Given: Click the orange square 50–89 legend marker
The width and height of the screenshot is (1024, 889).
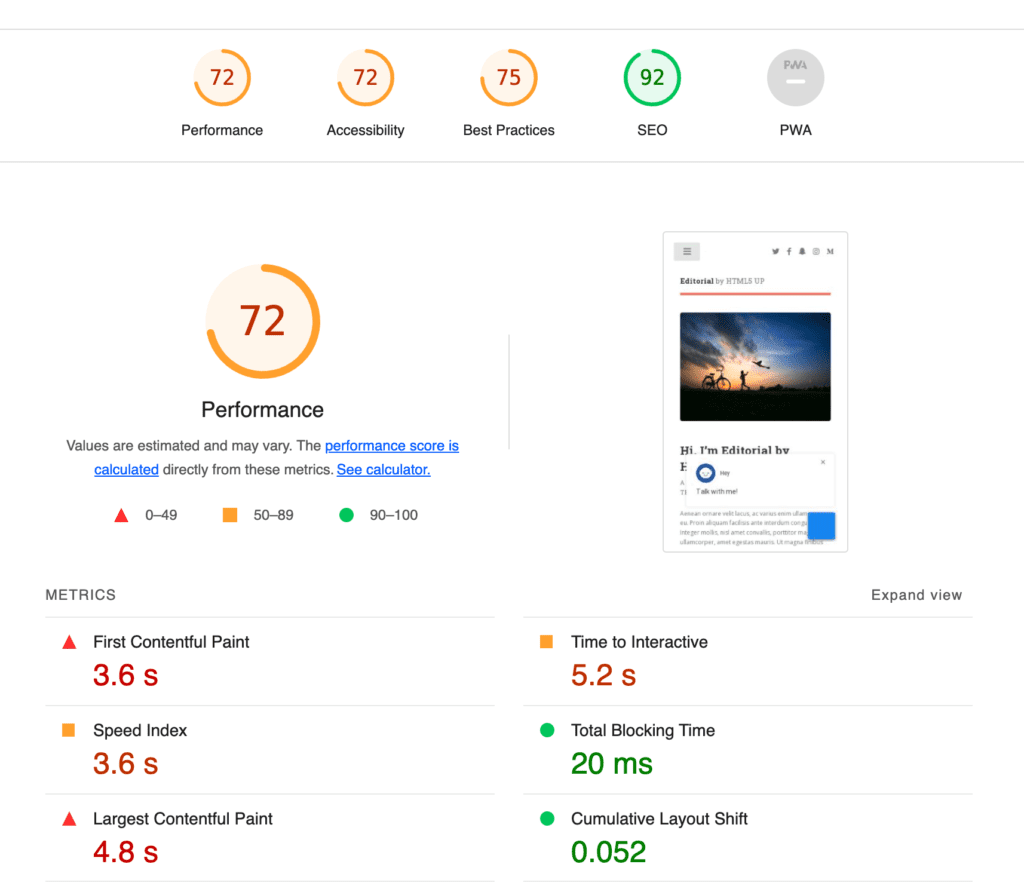Looking at the screenshot, I should [229, 515].
